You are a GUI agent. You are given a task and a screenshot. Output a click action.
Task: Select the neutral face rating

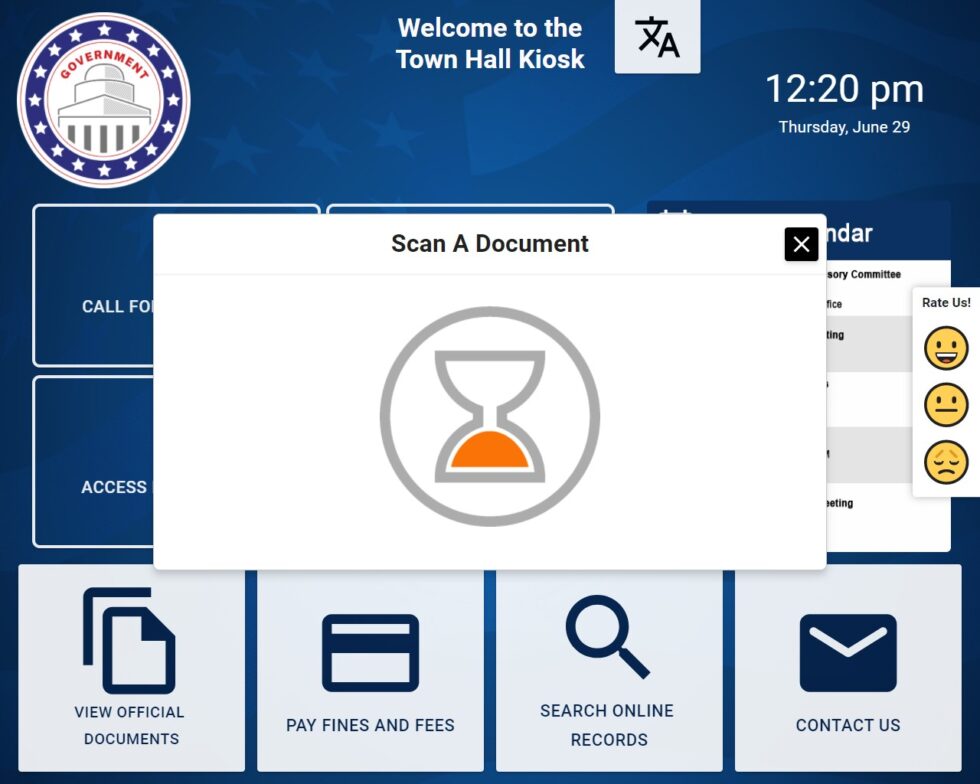tap(943, 404)
